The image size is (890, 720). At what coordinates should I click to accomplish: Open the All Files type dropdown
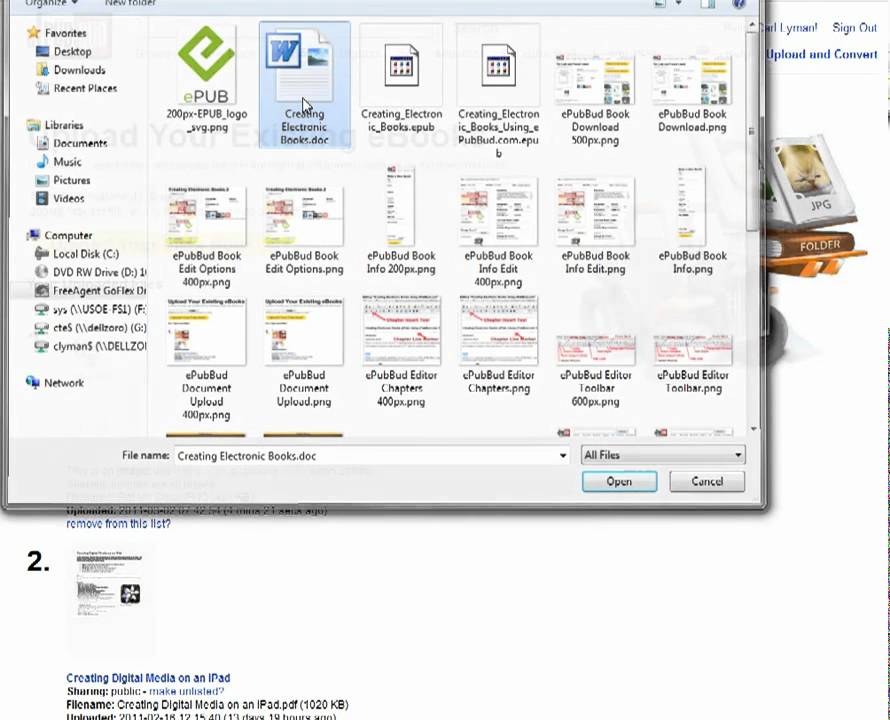click(662, 455)
